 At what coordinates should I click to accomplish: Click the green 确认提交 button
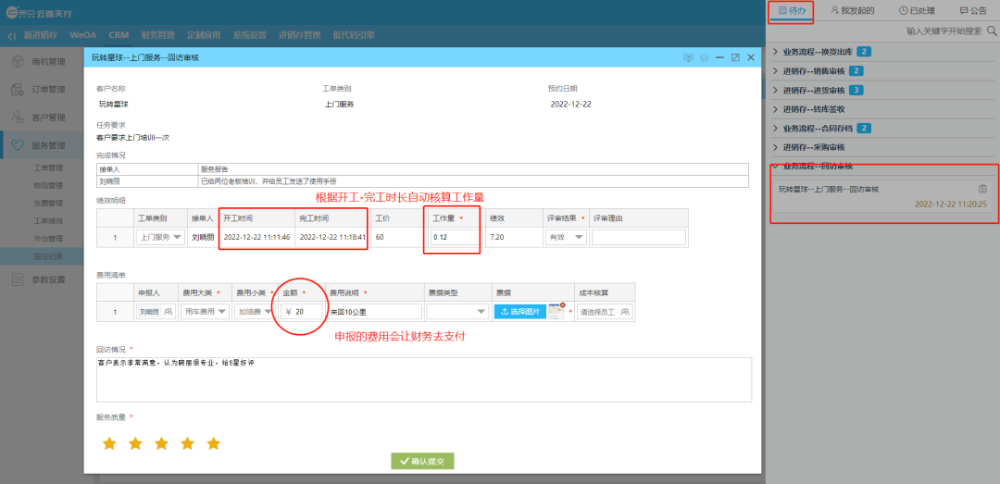click(422, 461)
